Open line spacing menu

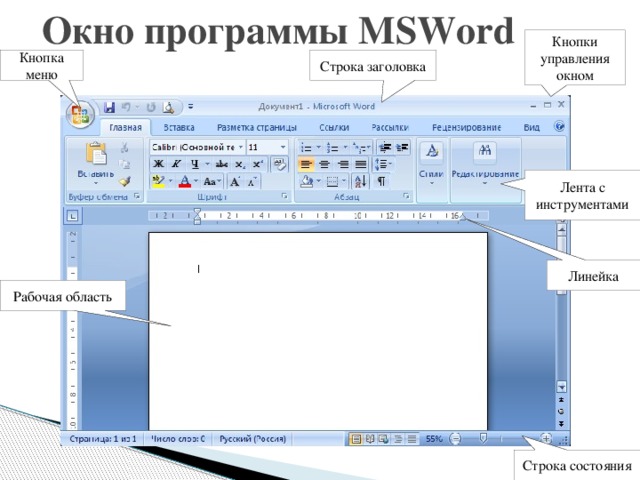[x=383, y=164]
